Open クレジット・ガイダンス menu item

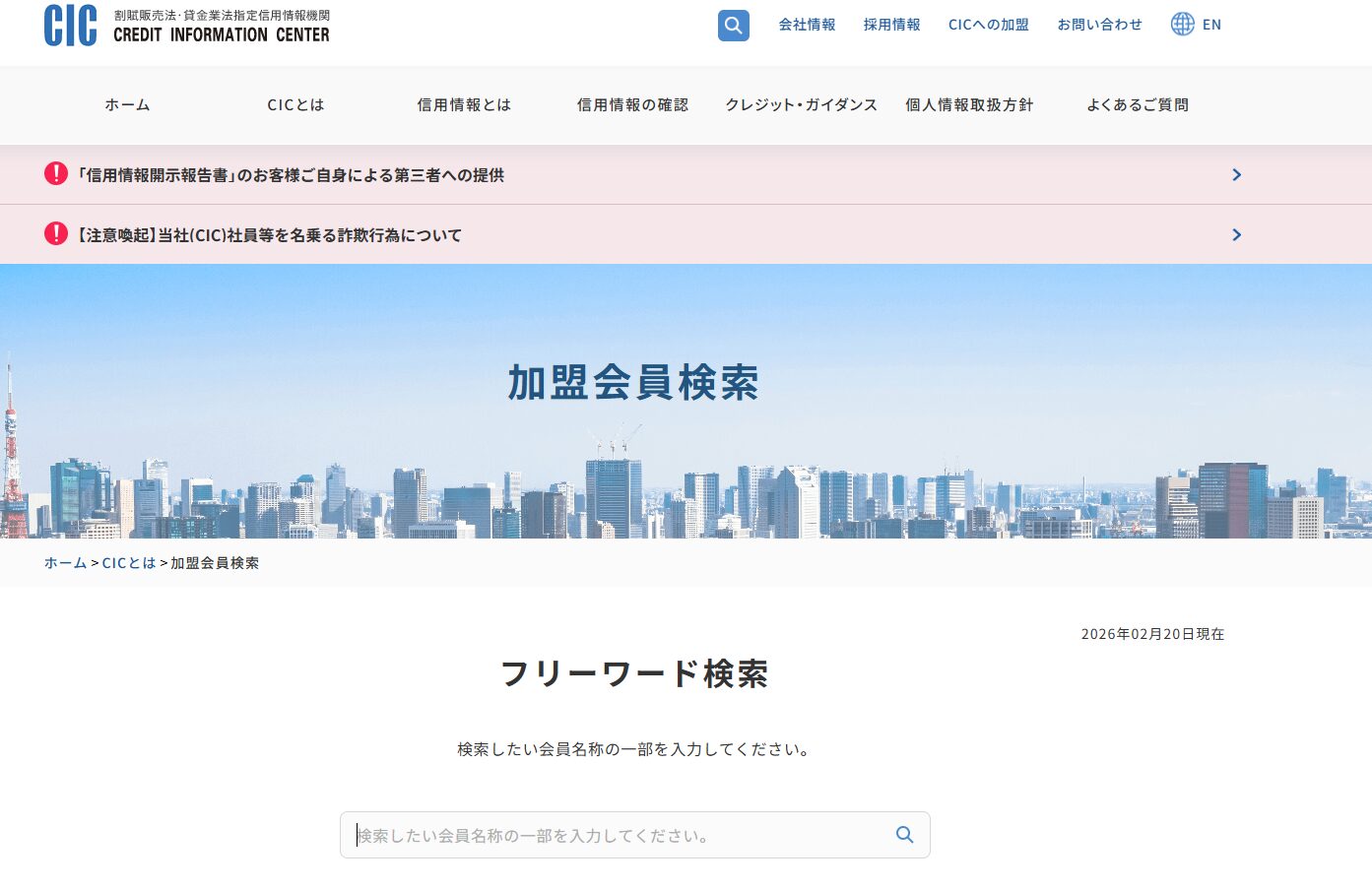801,105
